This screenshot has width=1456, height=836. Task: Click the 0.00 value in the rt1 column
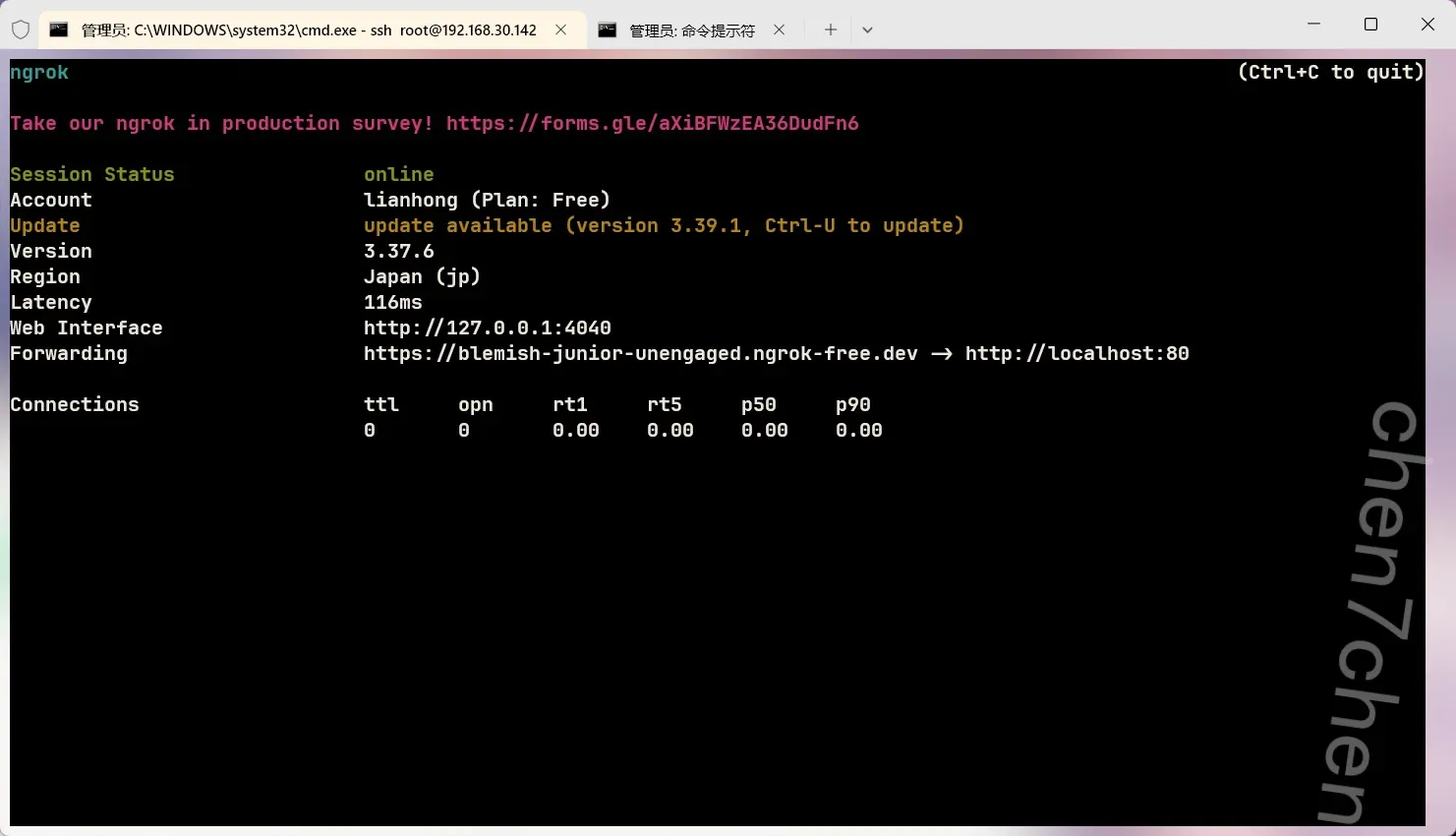click(x=576, y=430)
